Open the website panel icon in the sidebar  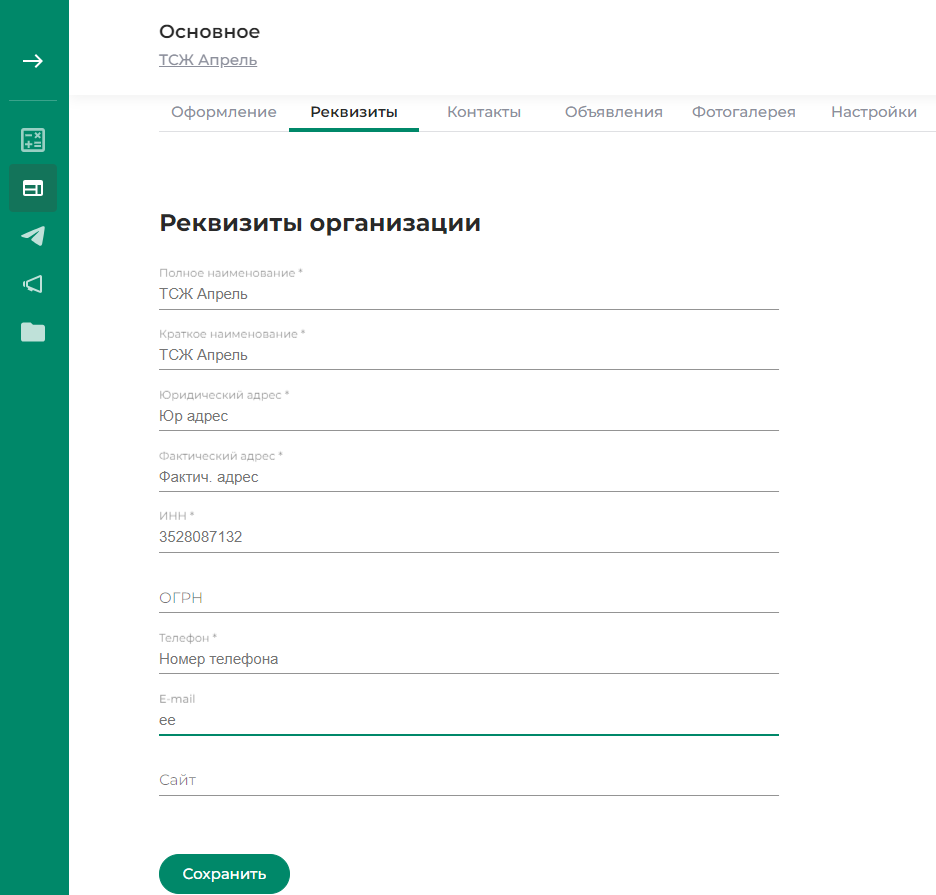pos(33,188)
